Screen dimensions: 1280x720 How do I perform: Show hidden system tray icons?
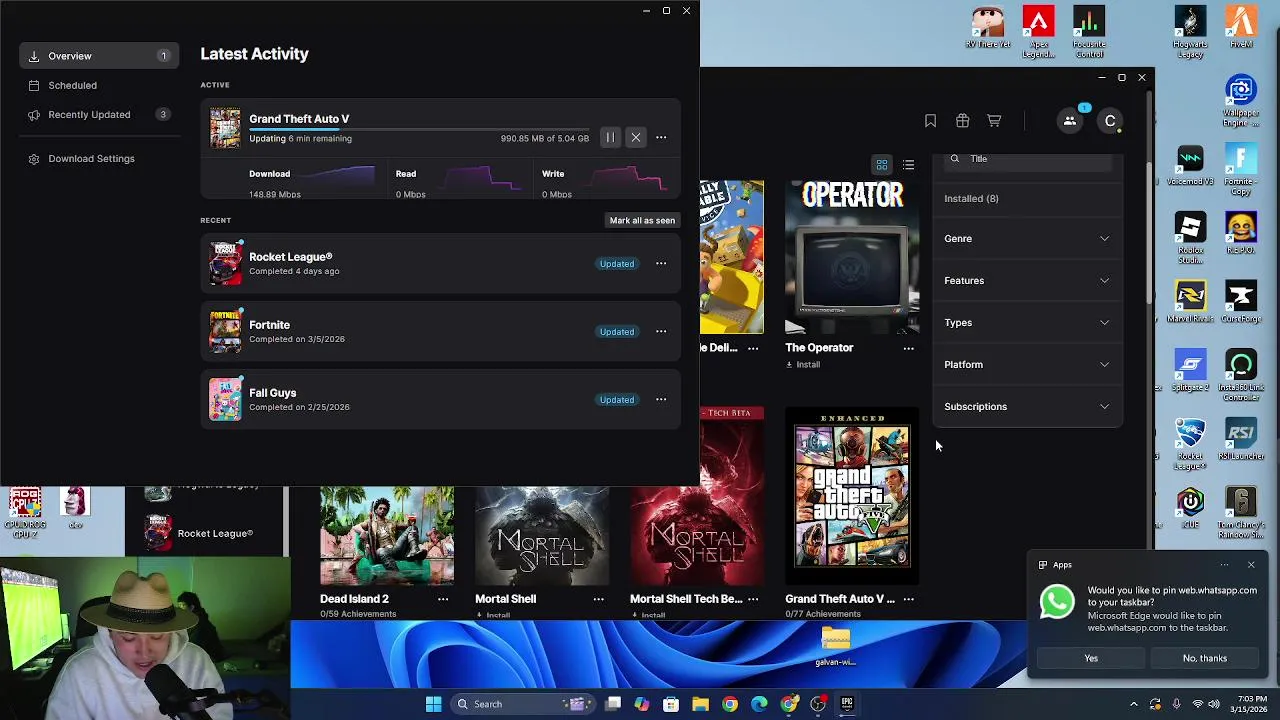[x=1133, y=704]
